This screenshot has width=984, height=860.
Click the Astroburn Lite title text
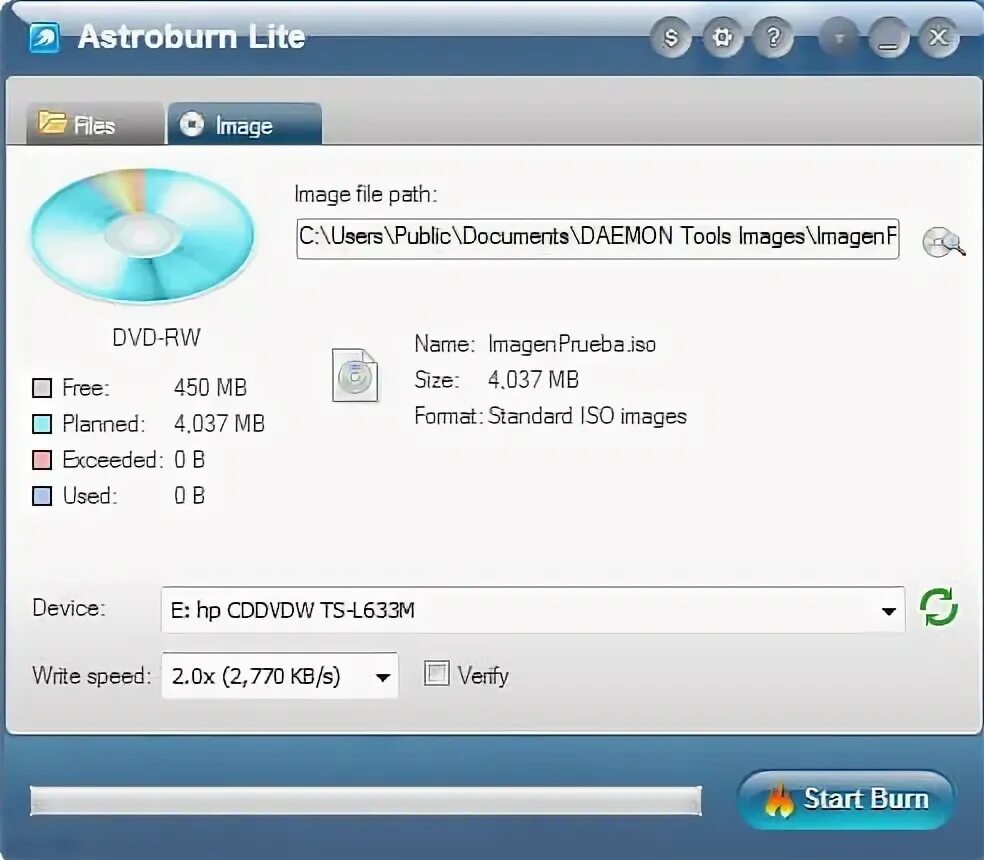[192, 37]
